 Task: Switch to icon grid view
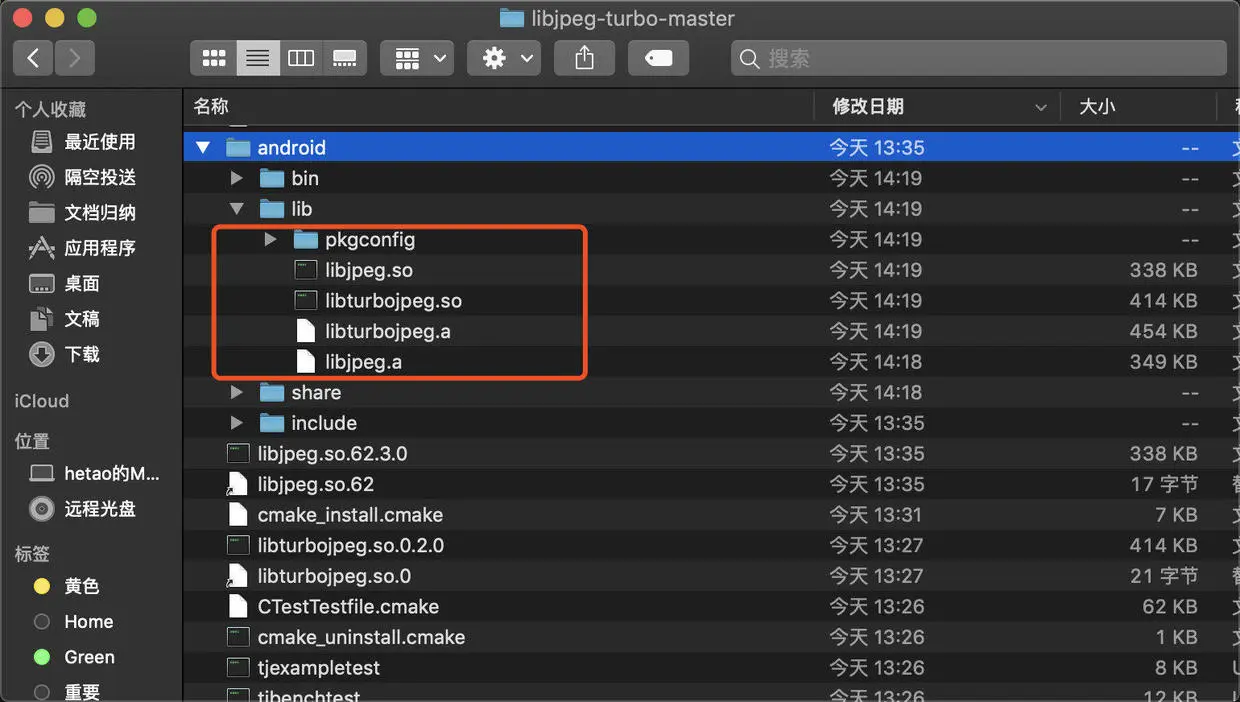[x=214, y=58]
